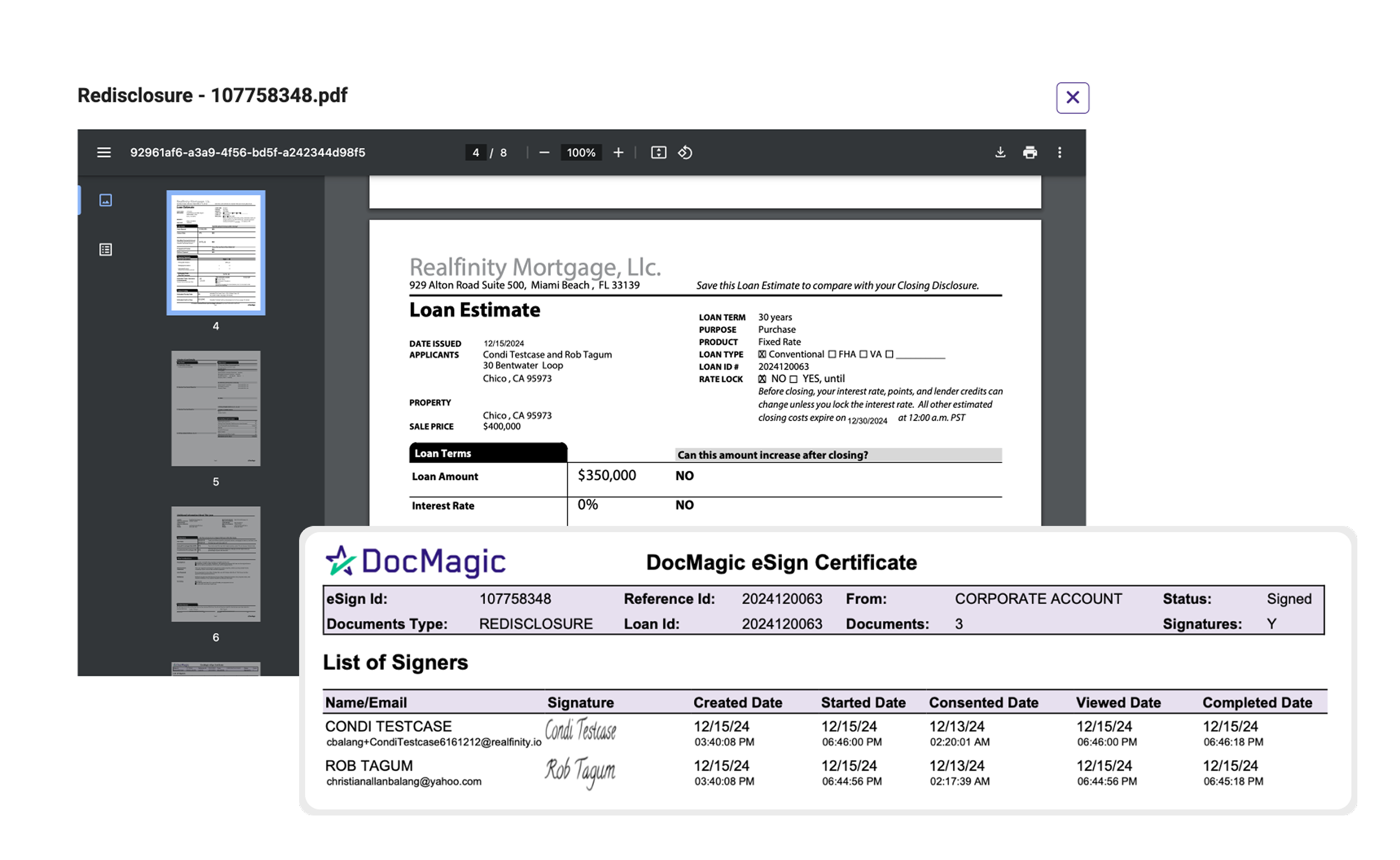This screenshot has height=860, width=1400.
Task: Click the fit to page icon
Action: [x=658, y=152]
